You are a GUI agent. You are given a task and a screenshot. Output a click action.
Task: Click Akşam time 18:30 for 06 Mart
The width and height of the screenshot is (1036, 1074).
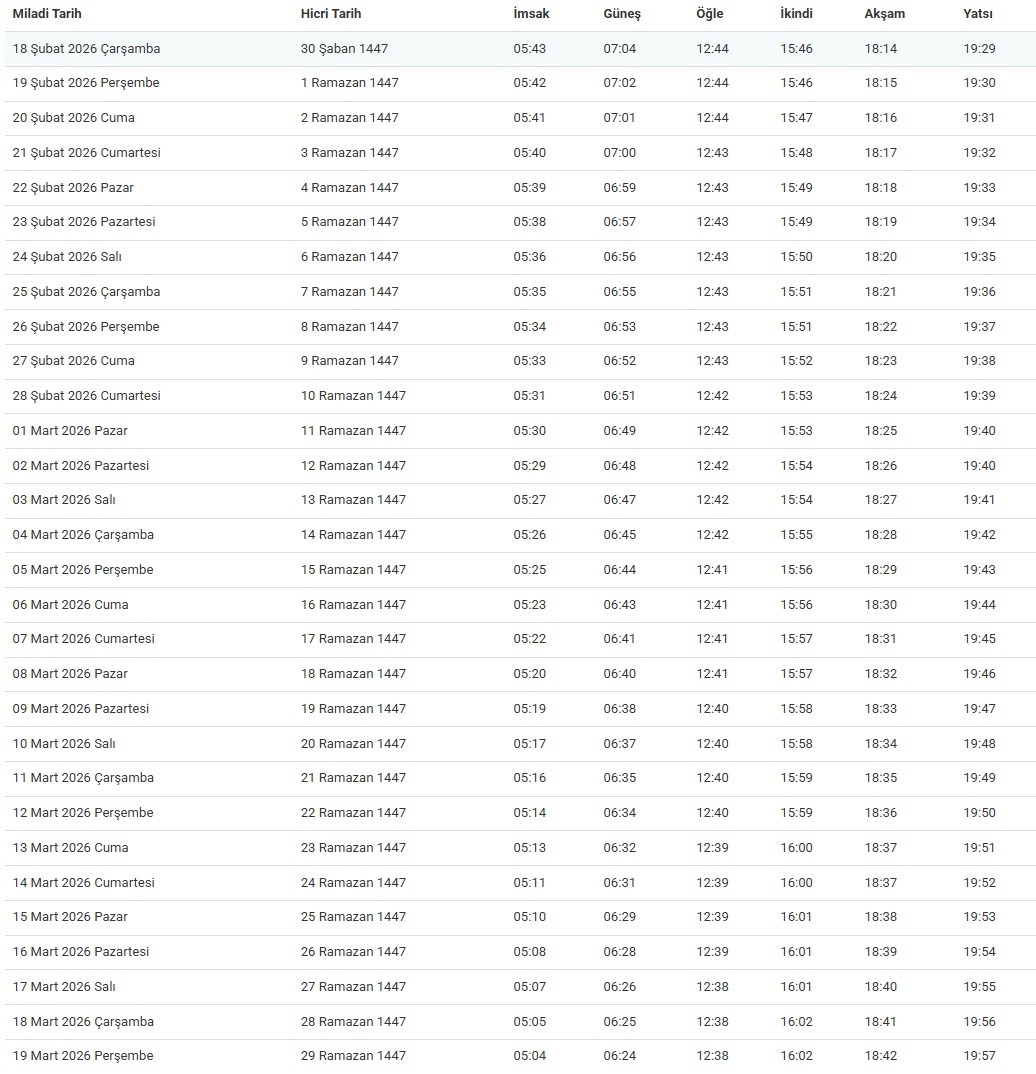pyautogui.click(x=881, y=605)
